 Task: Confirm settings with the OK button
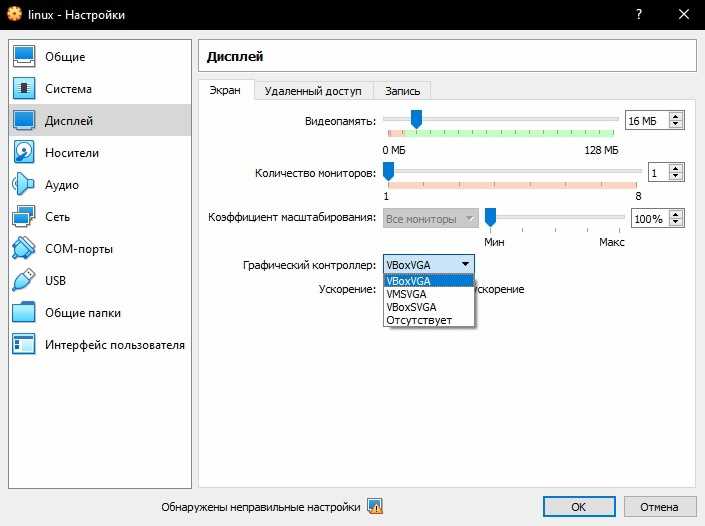pos(579,507)
